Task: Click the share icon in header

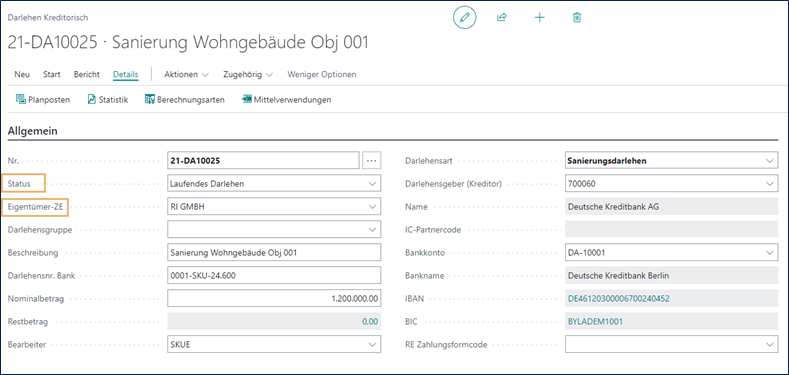Action: click(x=501, y=18)
